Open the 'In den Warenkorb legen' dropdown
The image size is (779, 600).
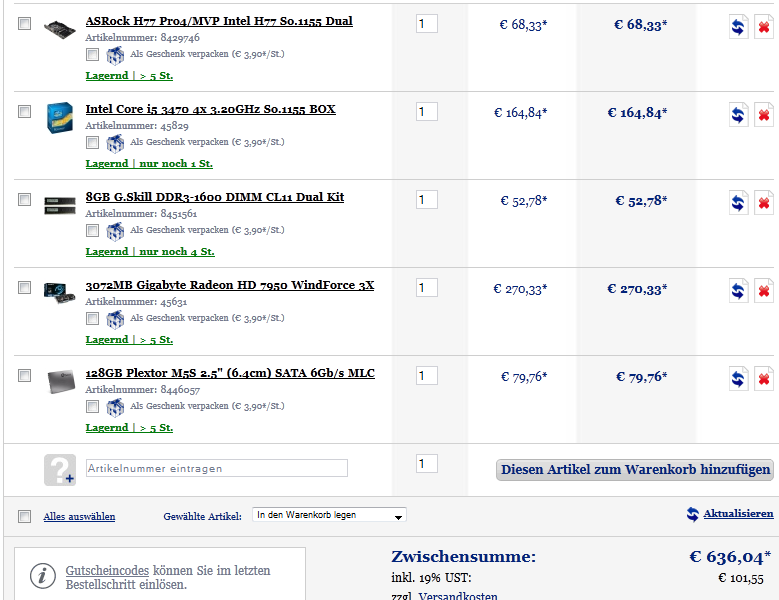(329, 515)
